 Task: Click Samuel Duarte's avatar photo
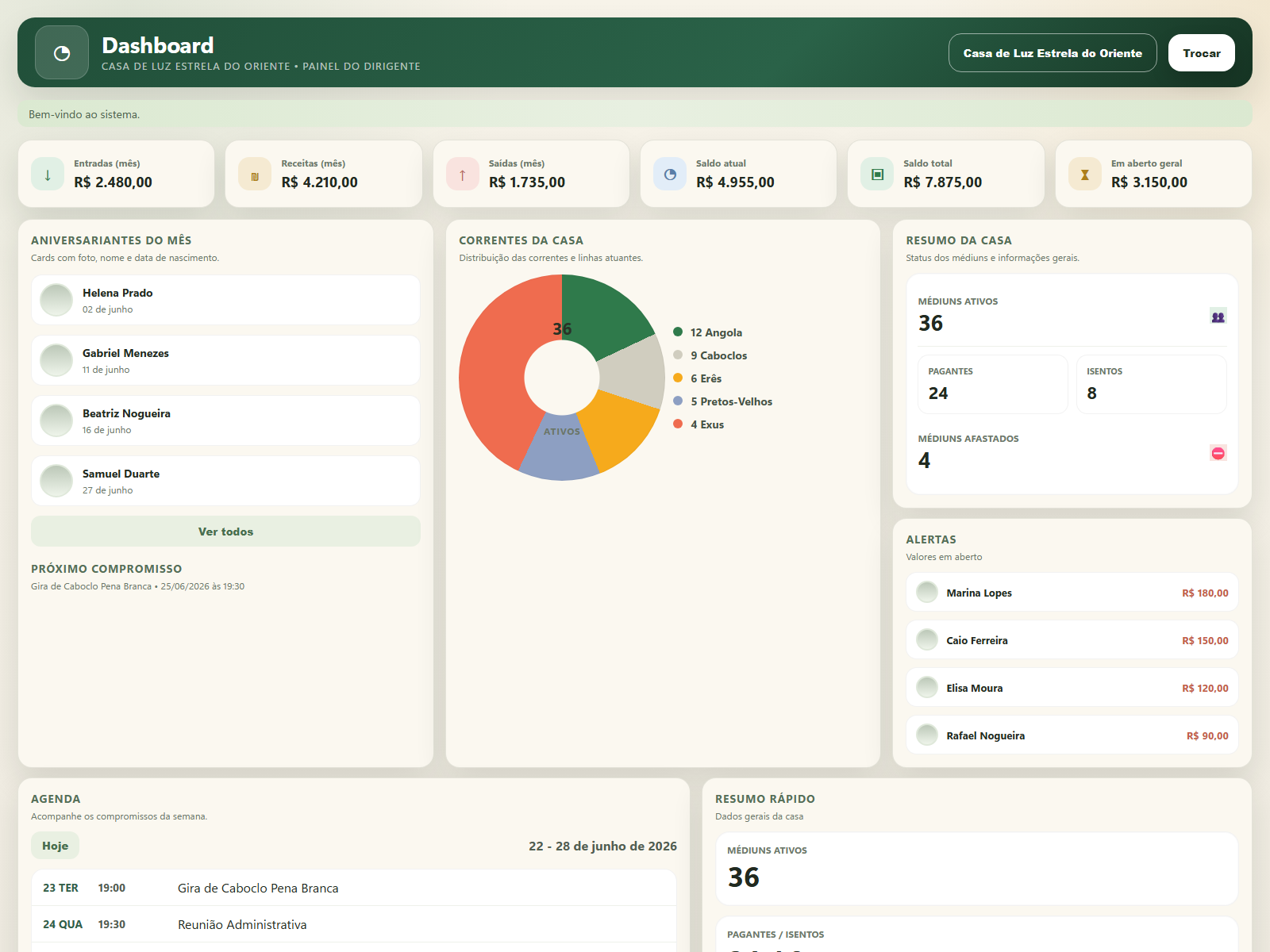tap(56, 481)
